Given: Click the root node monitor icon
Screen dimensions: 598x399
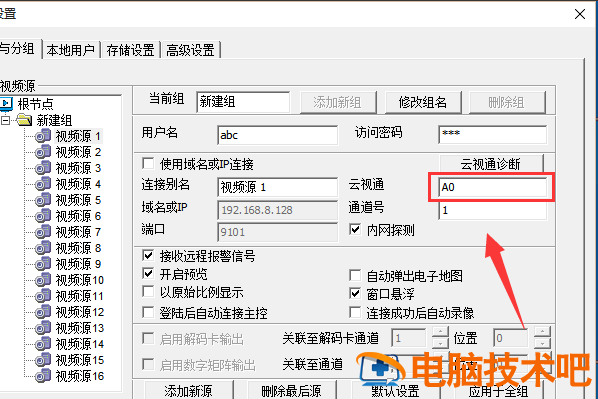Looking at the screenshot, I should pos(6,103).
